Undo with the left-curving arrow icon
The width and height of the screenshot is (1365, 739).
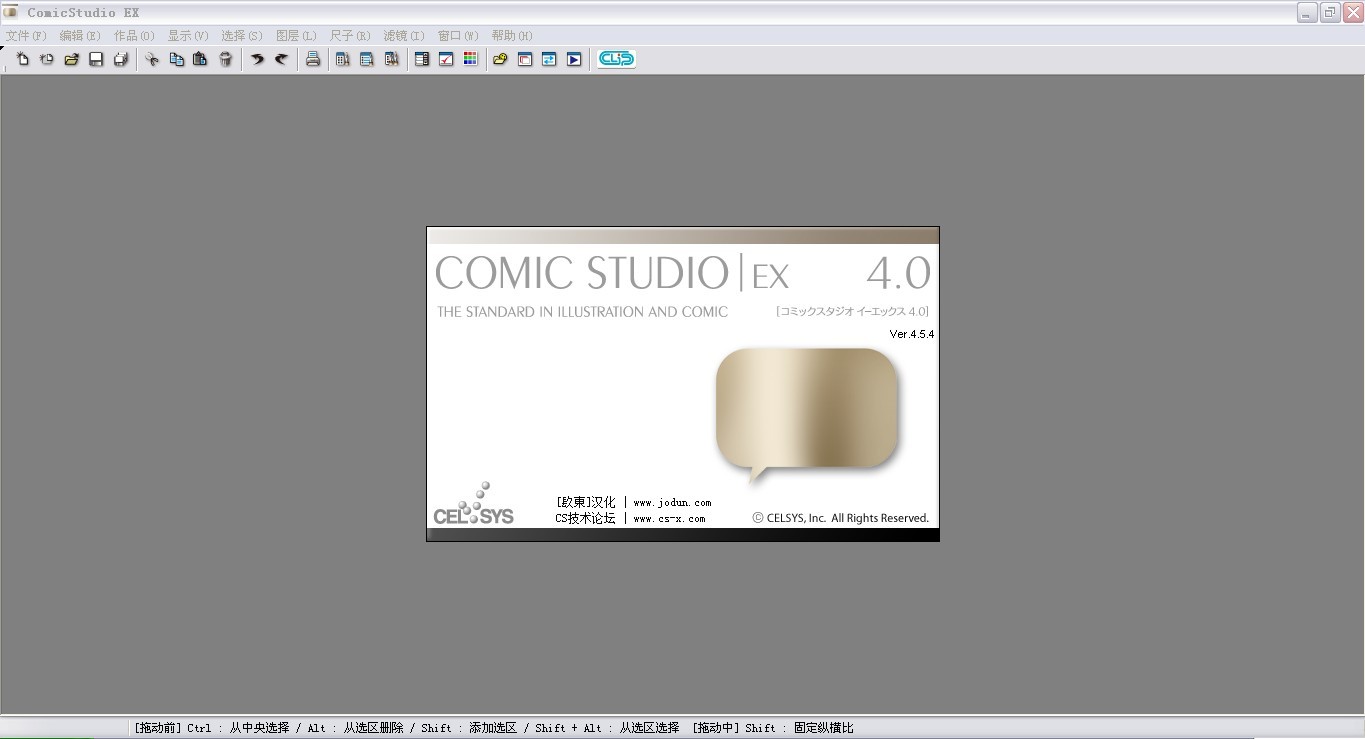[257, 59]
